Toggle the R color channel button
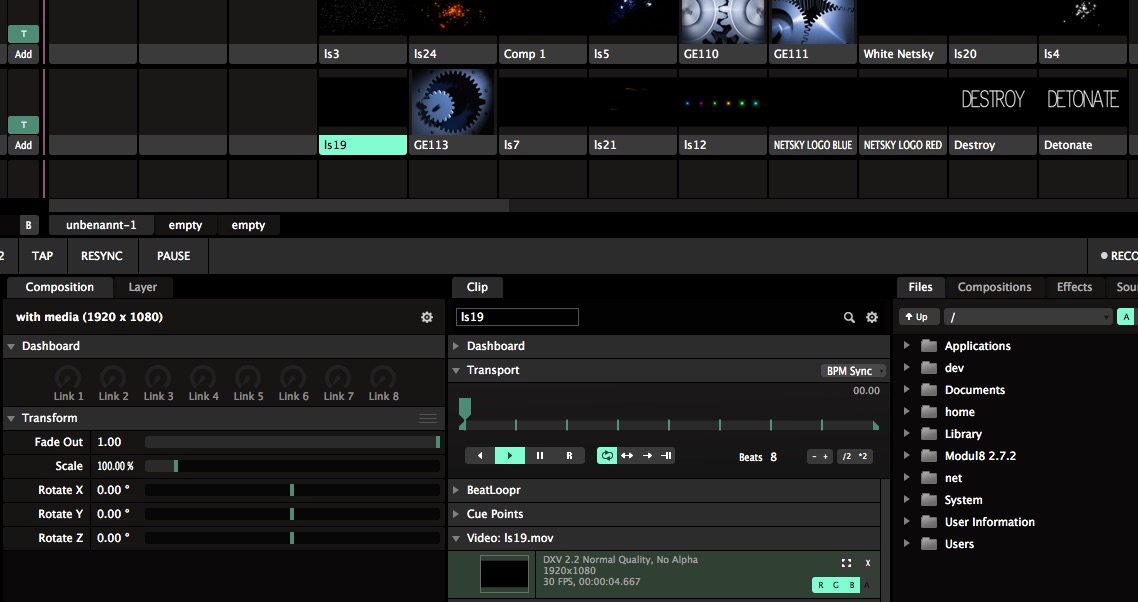 821,585
